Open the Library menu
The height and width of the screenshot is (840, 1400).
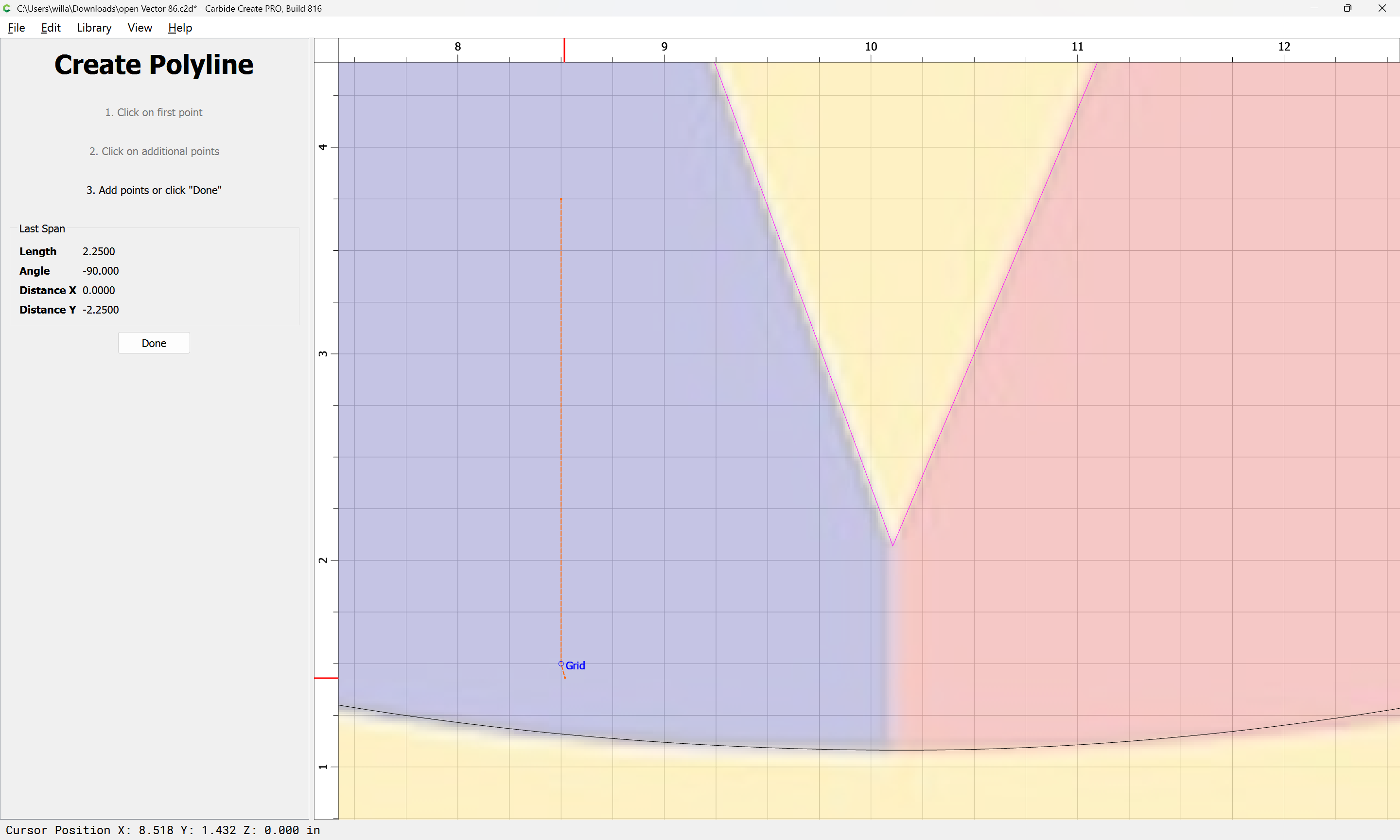94,28
